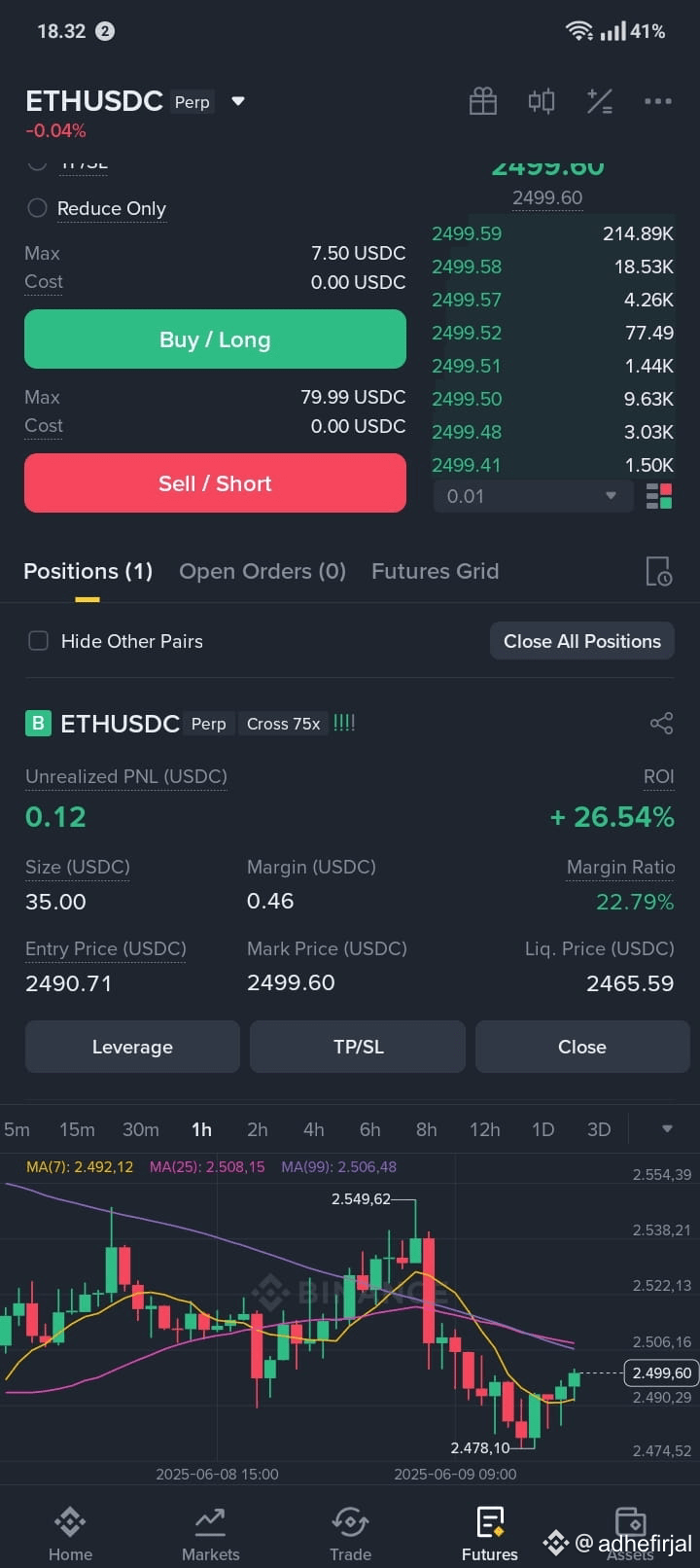Check the Hide Other Pairs box
This screenshot has height=1568, width=700.
pos(38,641)
